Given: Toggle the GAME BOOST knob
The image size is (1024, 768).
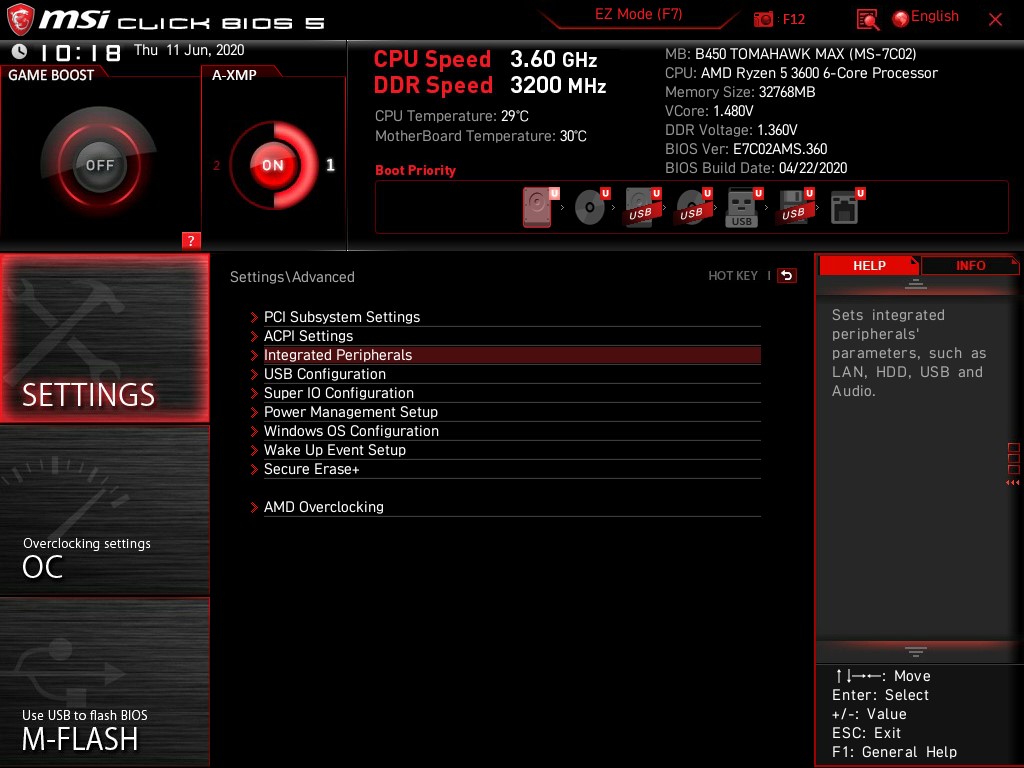Looking at the screenshot, I should tap(99, 165).
